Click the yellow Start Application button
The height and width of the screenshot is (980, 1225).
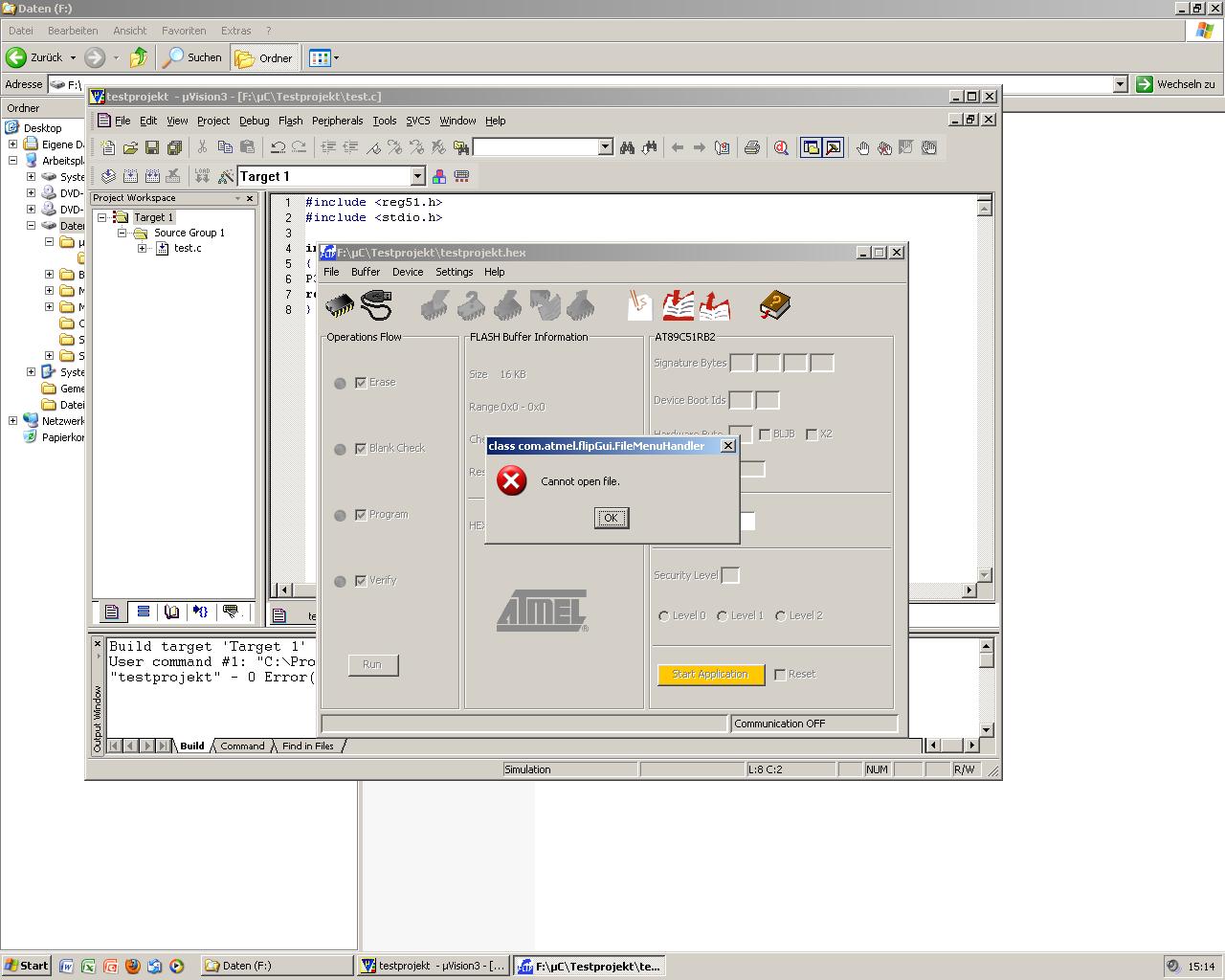pyautogui.click(x=710, y=675)
